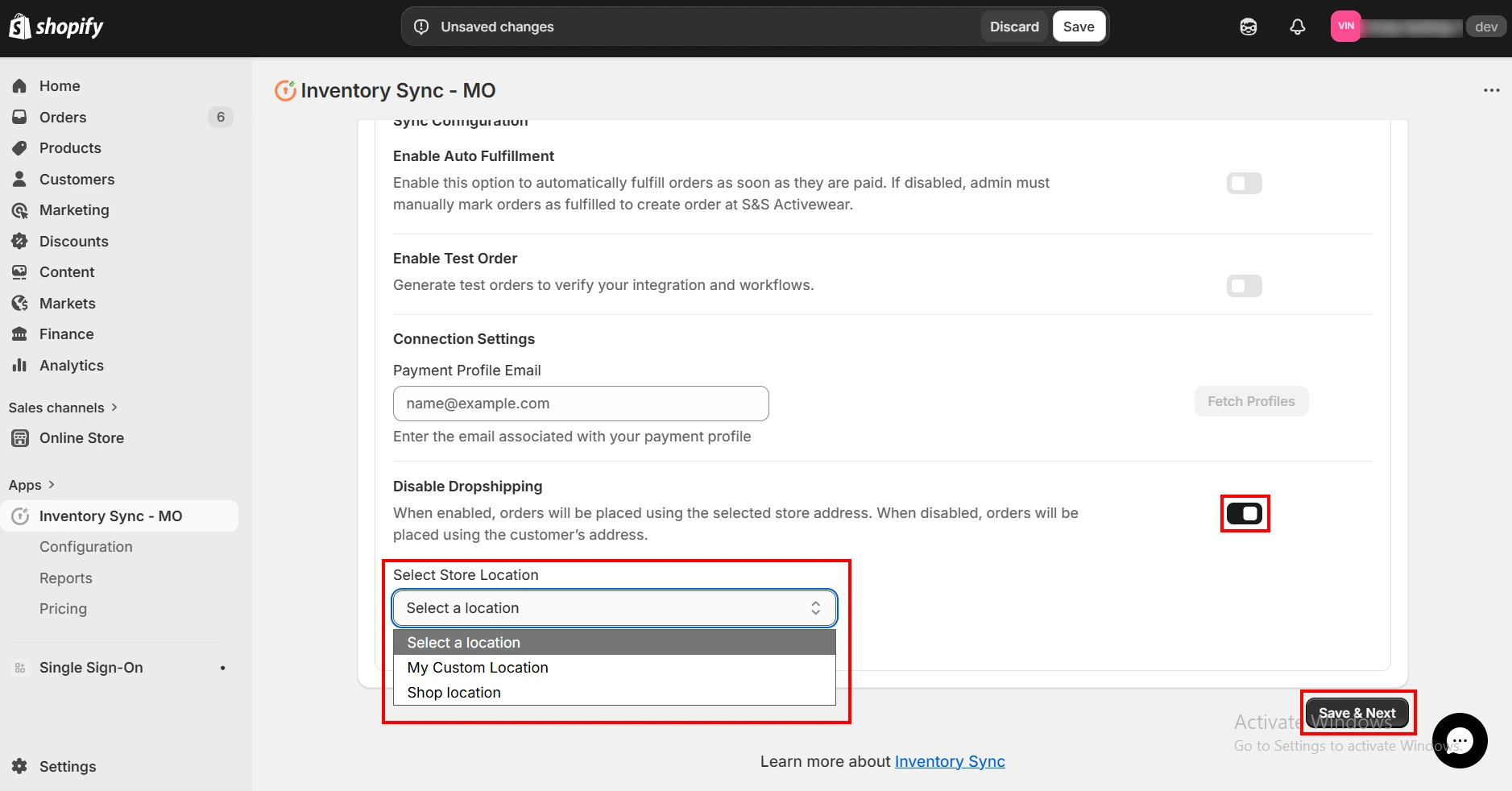This screenshot has width=1512, height=791.
Task: Click the Save & Next button
Action: pyautogui.click(x=1356, y=713)
